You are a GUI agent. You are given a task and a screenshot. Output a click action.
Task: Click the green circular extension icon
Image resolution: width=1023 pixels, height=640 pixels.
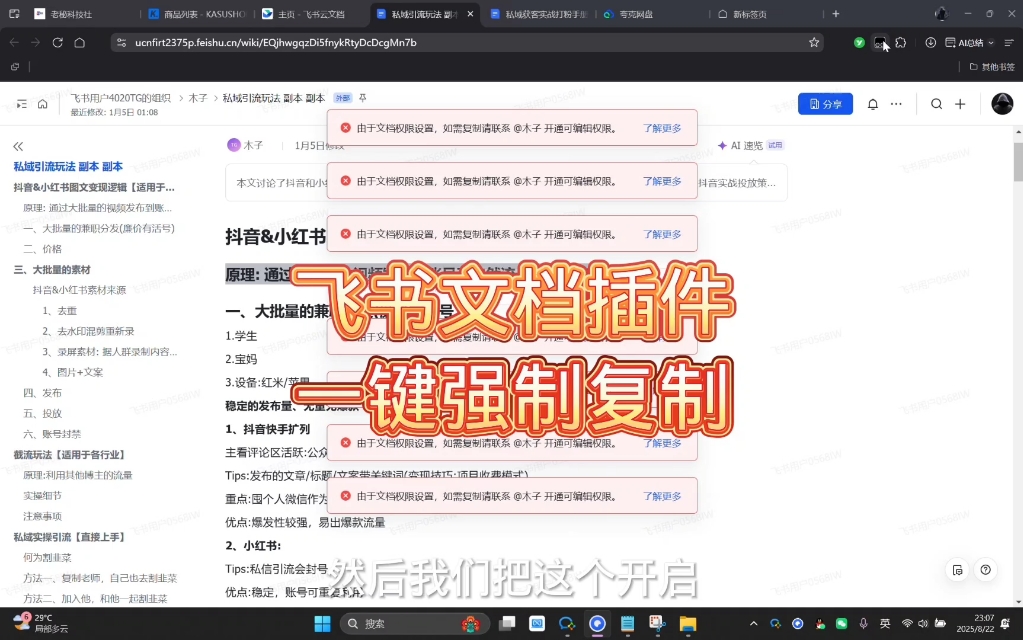click(859, 42)
